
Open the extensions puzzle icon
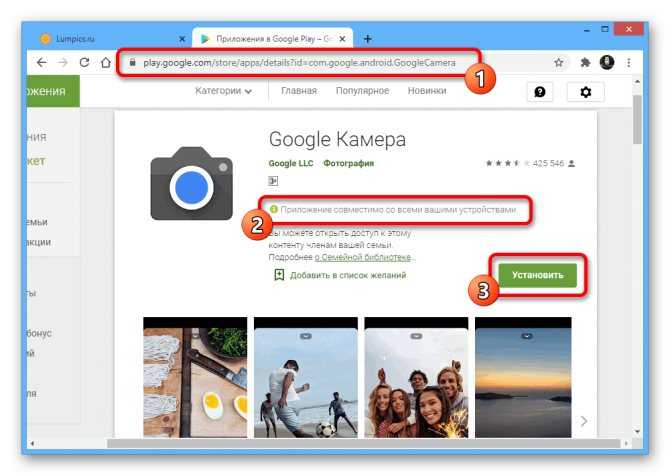tap(585, 62)
